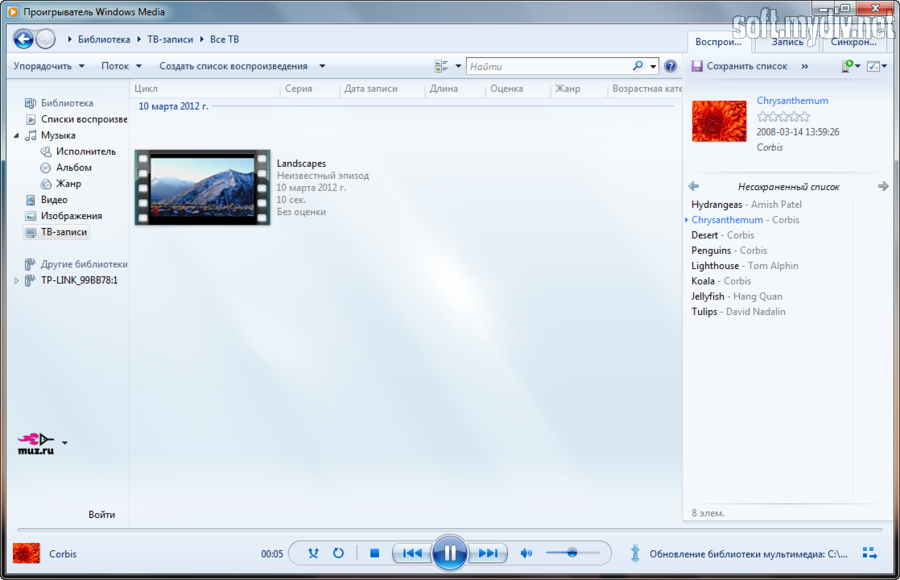Expand the TP-LINK_99BB78:1 node
This screenshot has height=580, width=900.
pos(16,280)
